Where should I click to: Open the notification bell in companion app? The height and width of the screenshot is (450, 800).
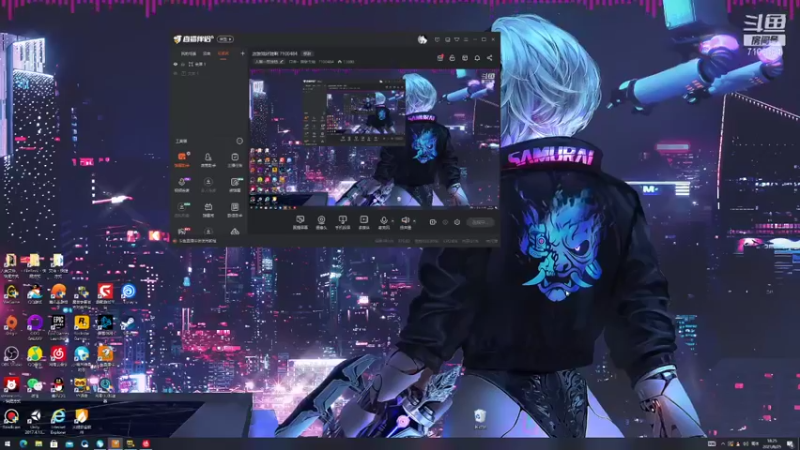coord(477,58)
